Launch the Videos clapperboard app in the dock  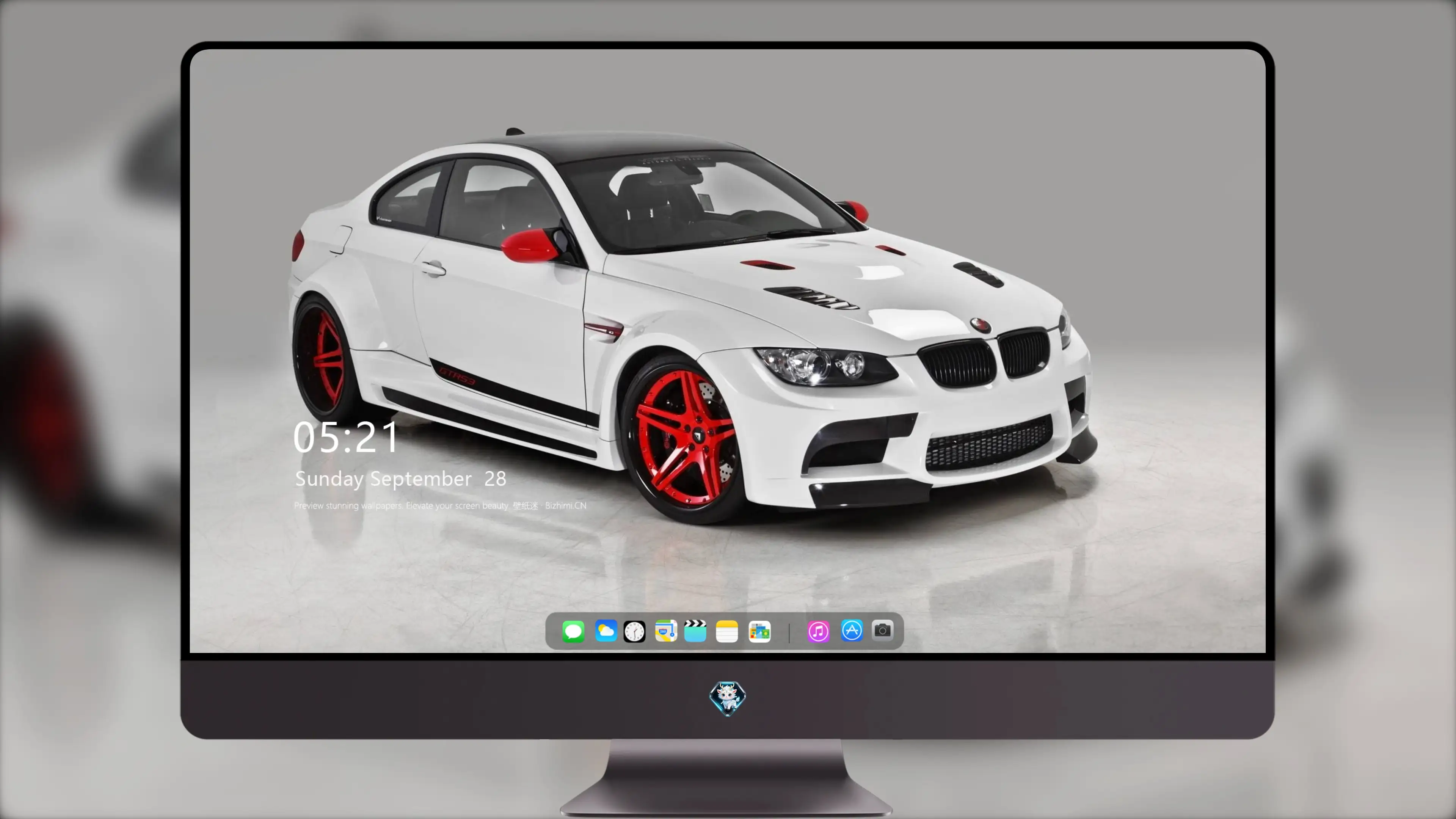695,631
